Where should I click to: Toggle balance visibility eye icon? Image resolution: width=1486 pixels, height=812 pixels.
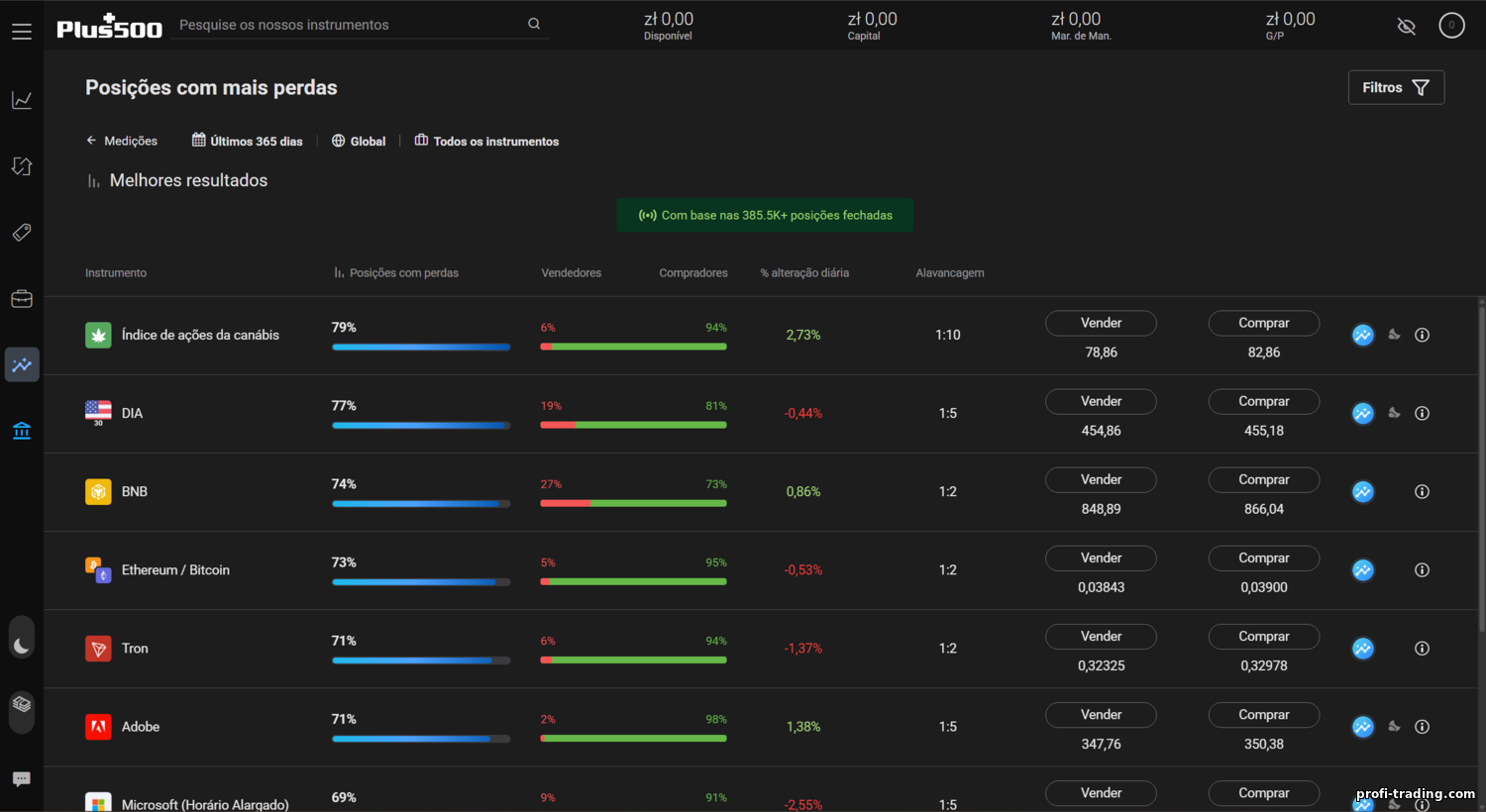click(1406, 26)
